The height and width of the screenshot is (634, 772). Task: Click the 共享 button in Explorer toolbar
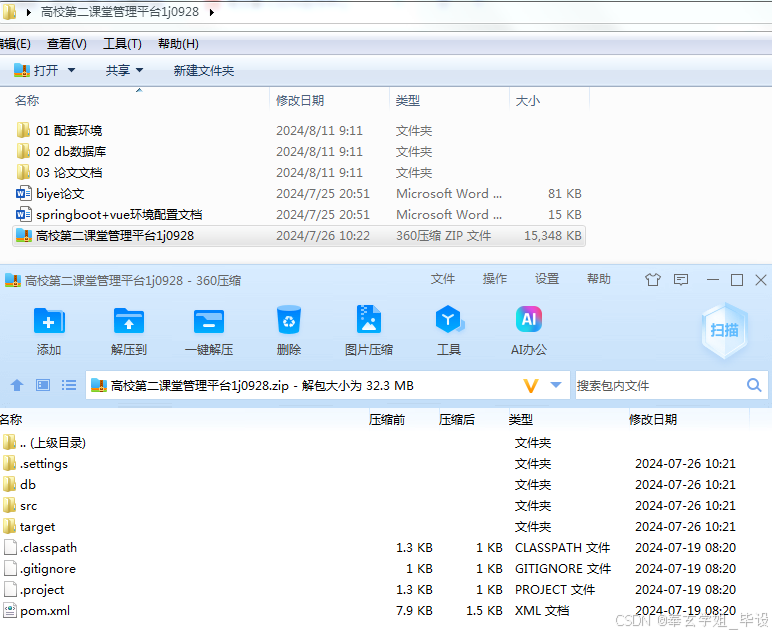click(118, 70)
